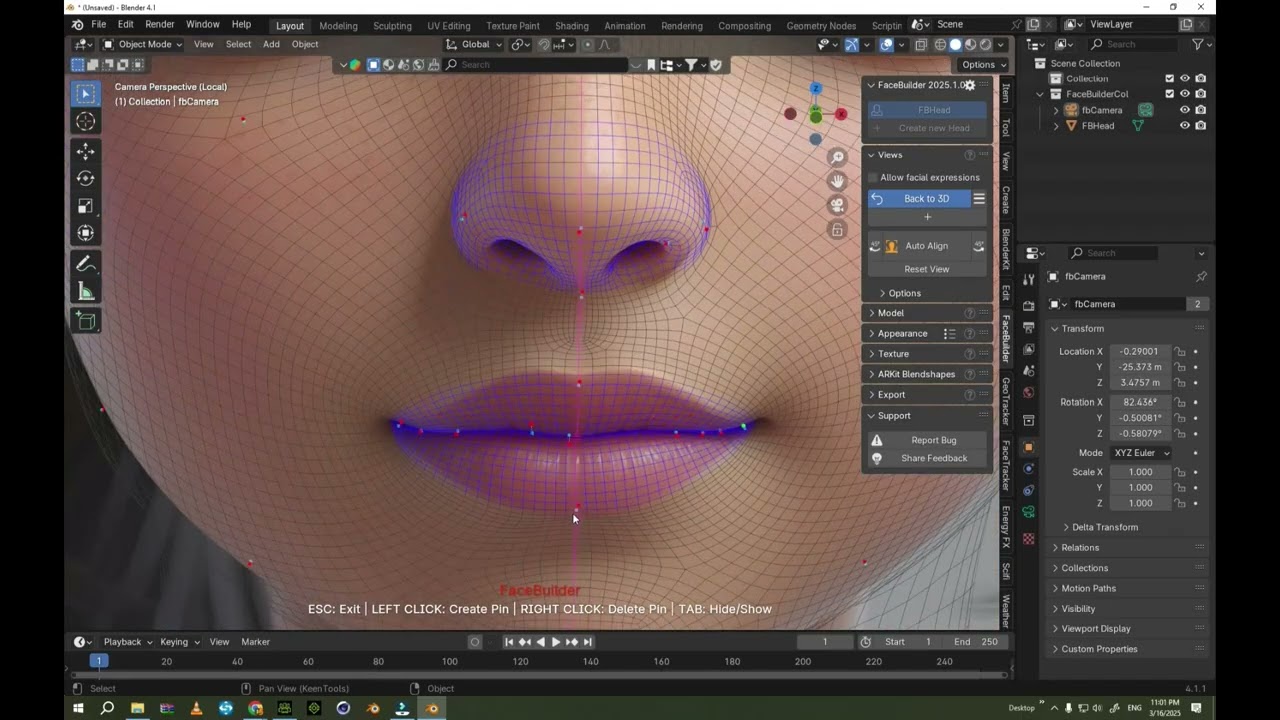Image resolution: width=1280 pixels, height=720 pixels.
Task: Toggle X-ray display in viewport header
Action: 920,45
